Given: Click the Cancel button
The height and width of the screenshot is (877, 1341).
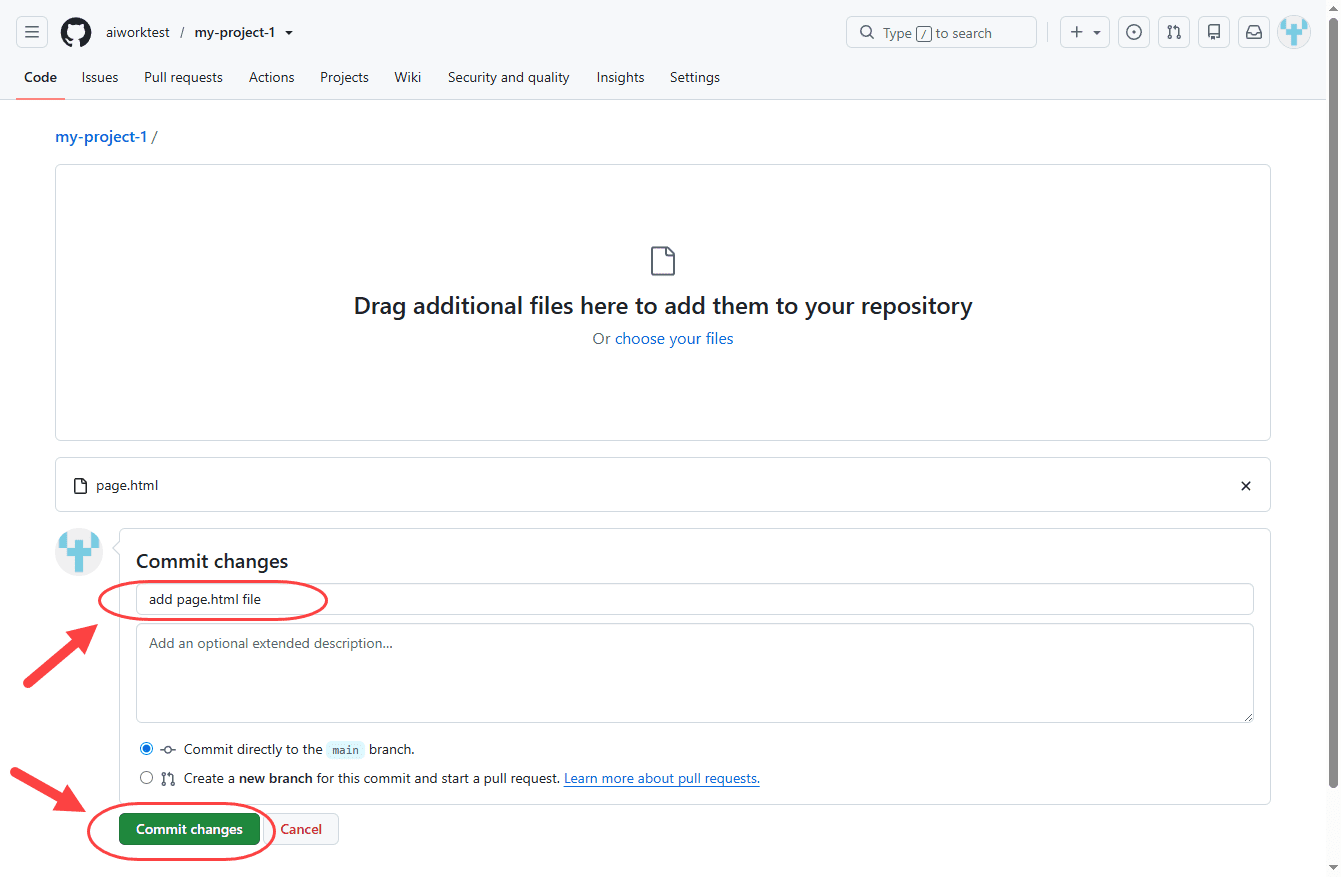Looking at the screenshot, I should click(301, 829).
